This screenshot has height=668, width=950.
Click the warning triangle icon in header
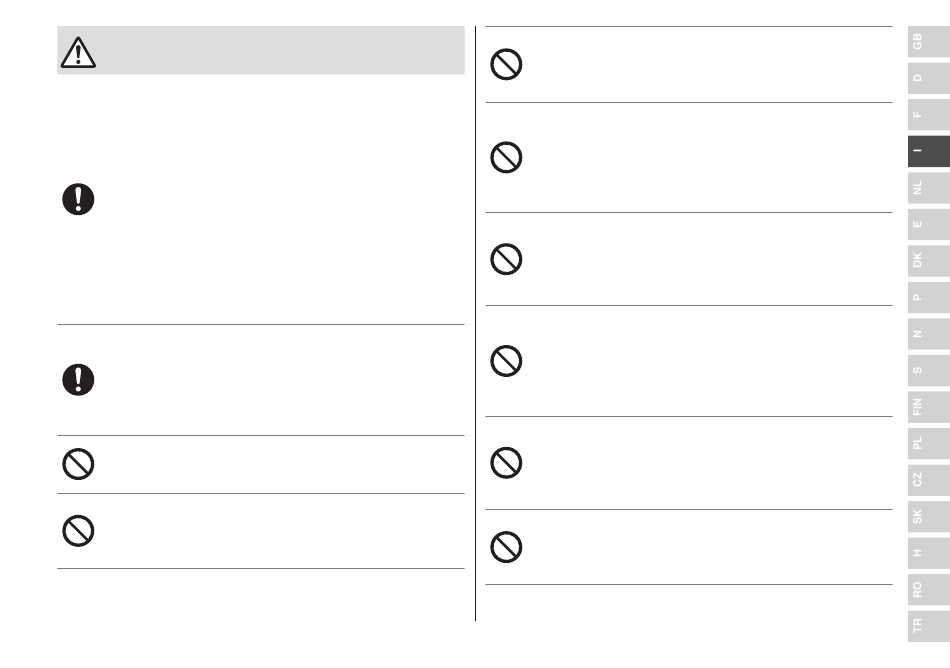pyautogui.click(x=78, y=53)
